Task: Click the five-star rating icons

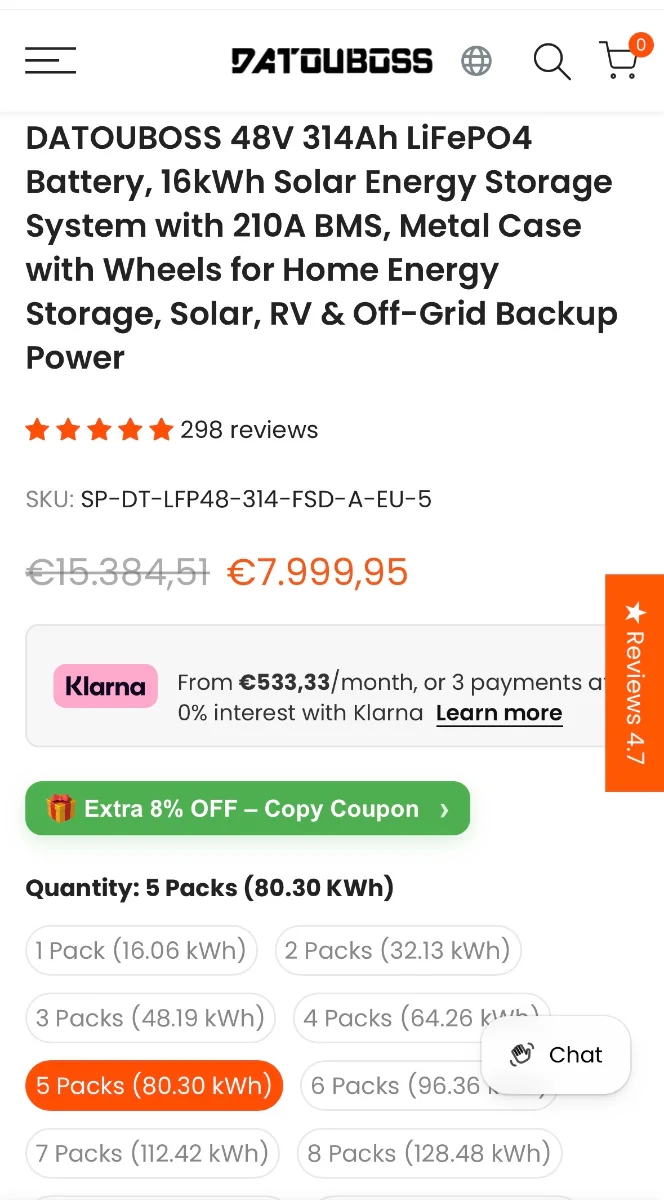Action: 100,430
